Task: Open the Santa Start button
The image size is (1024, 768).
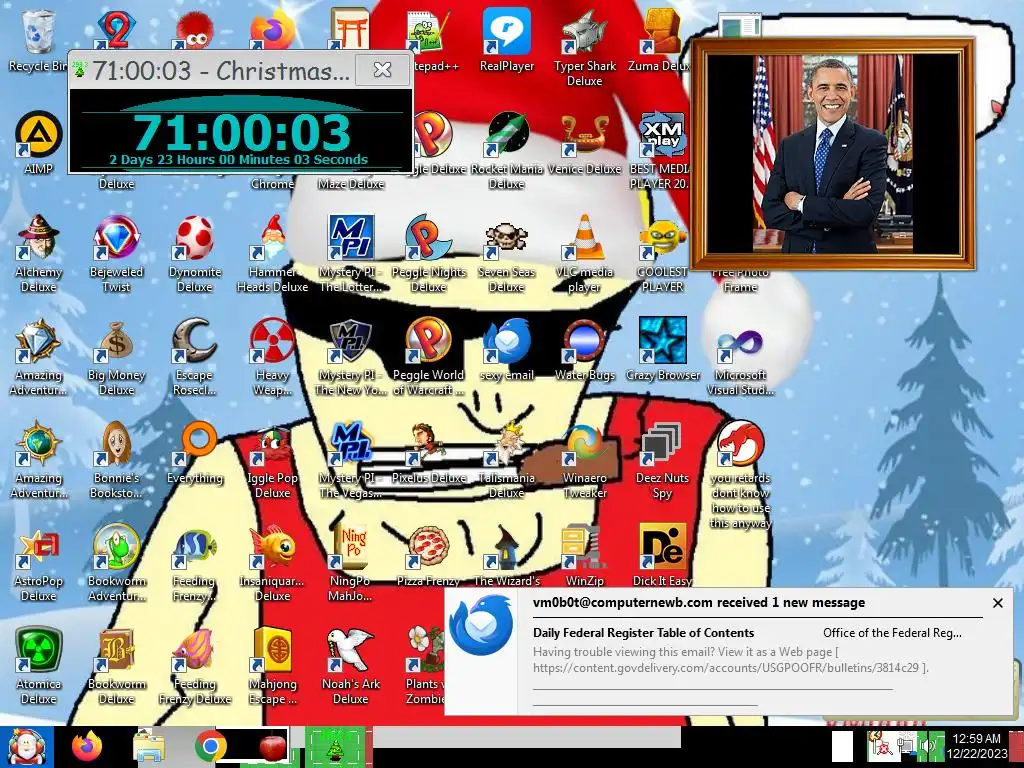Action: [26, 747]
